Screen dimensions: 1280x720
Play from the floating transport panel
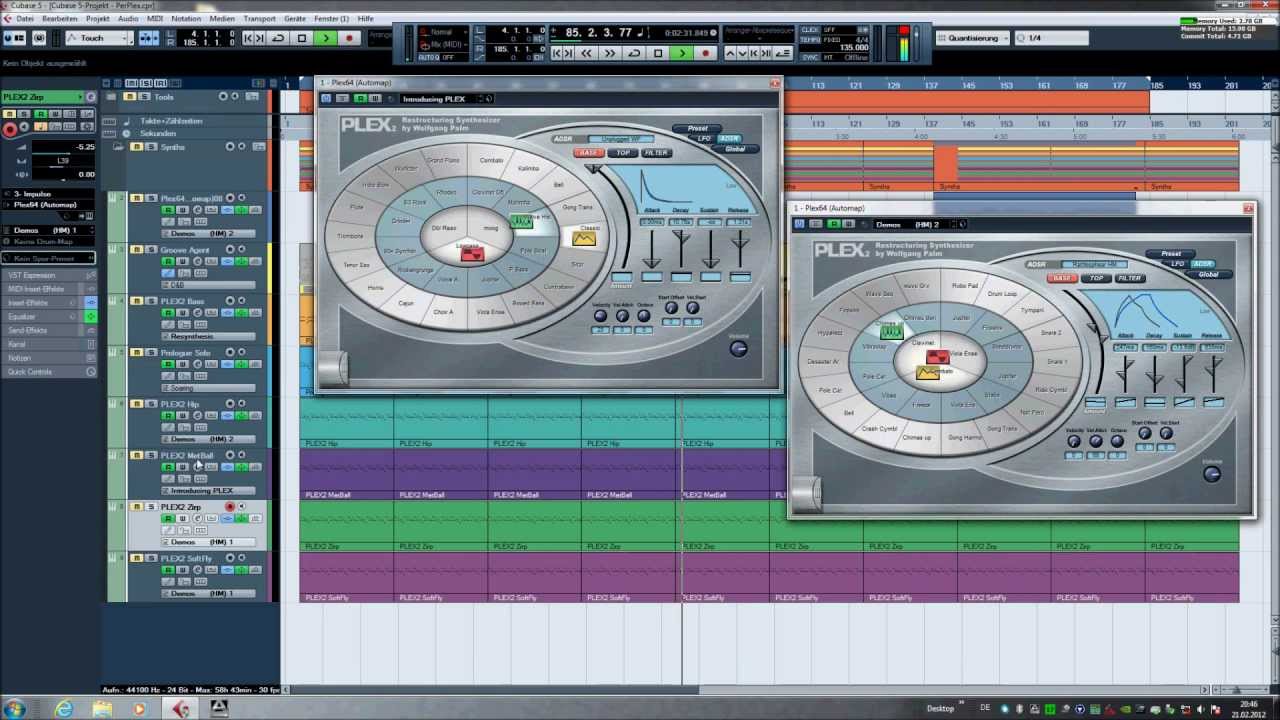click(682, 53)
